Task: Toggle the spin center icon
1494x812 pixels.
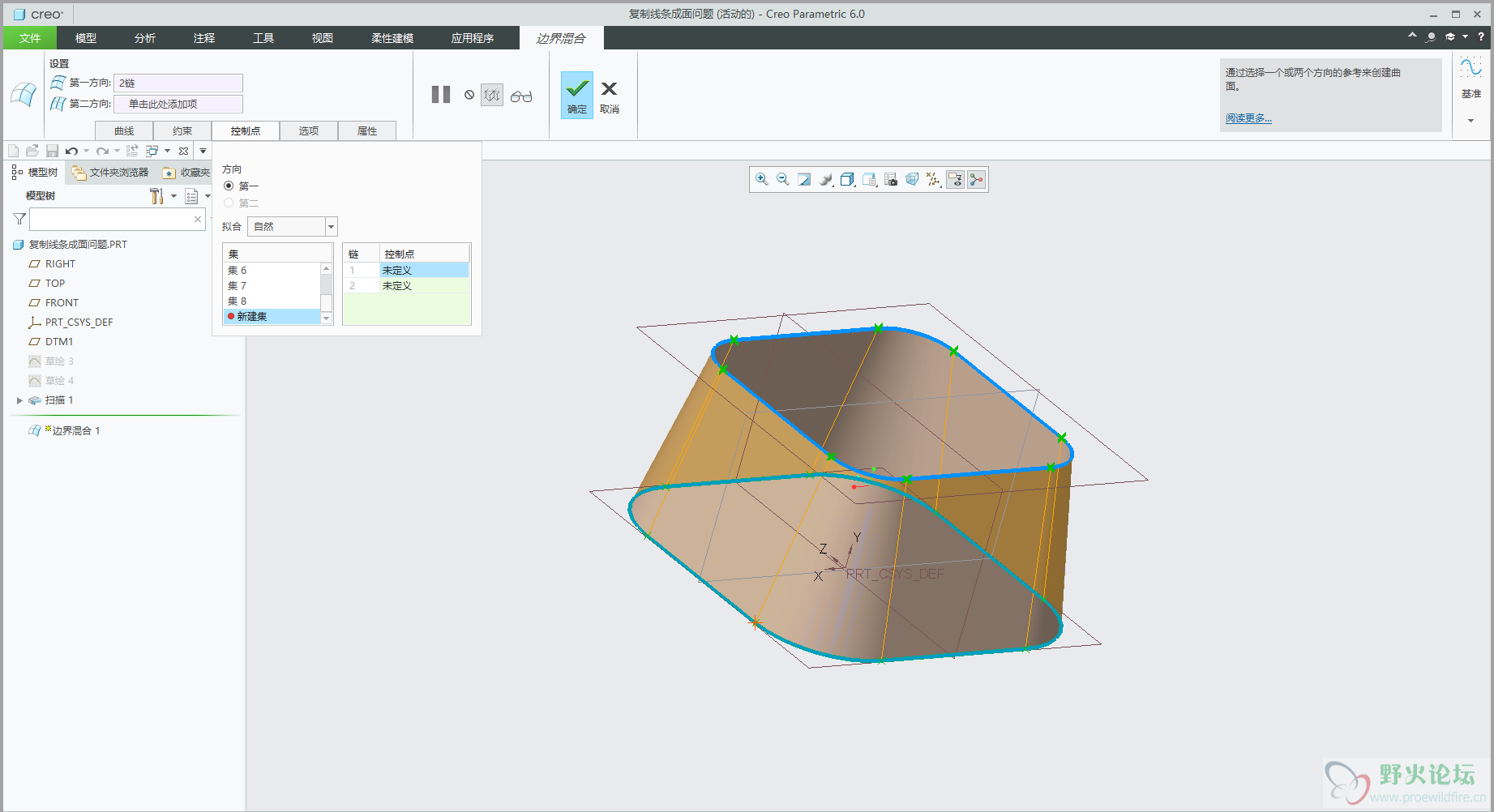Action: click(977, 179)
